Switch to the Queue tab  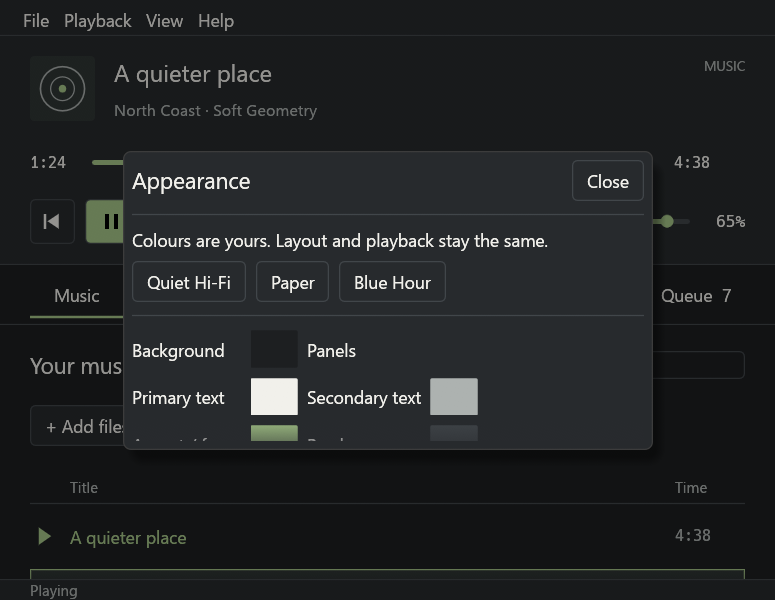point(696,296)
